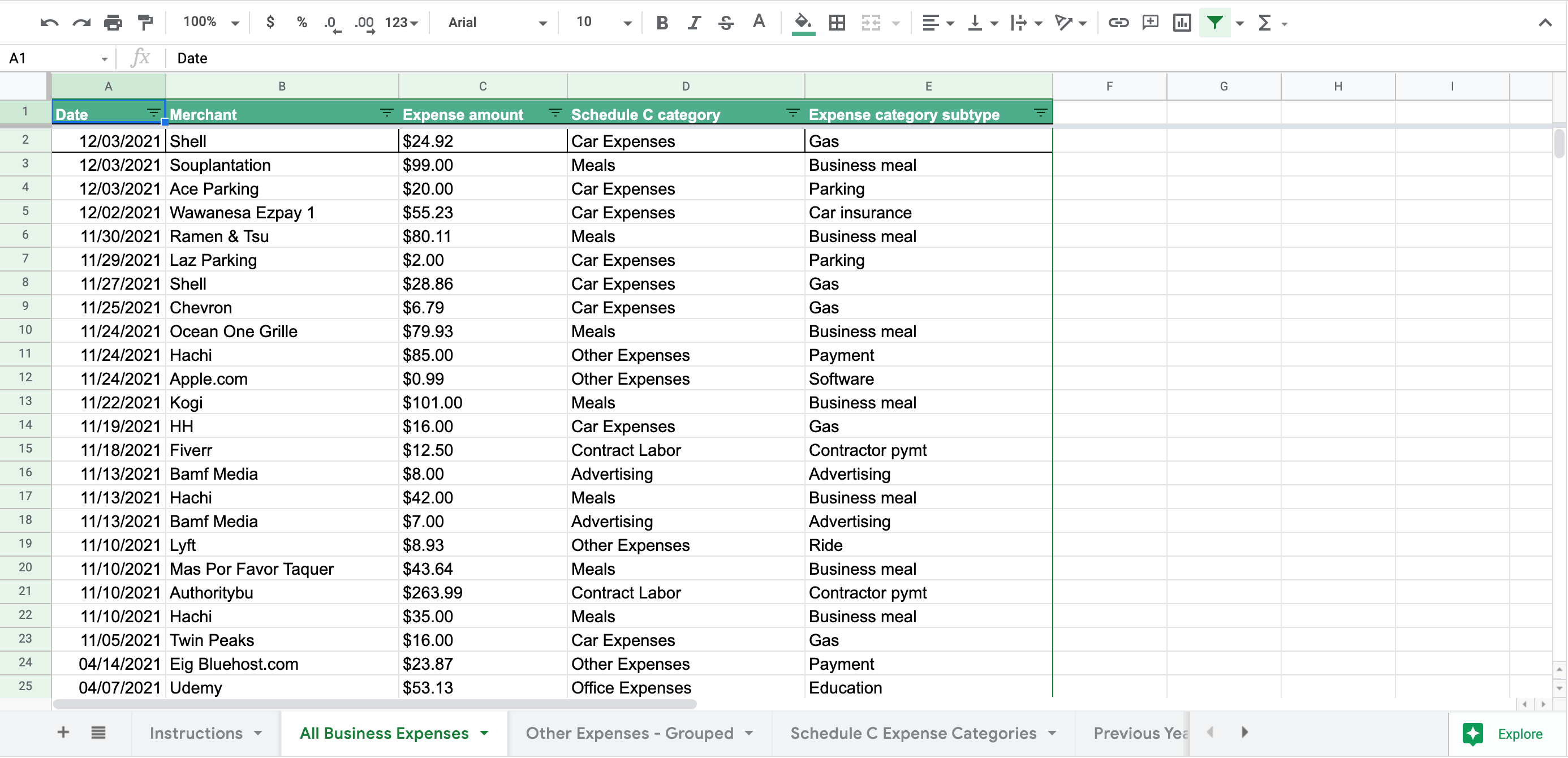Viewport: 1568px width, 758px height.
Task: Toggle italic formatting
Action: 694,23
